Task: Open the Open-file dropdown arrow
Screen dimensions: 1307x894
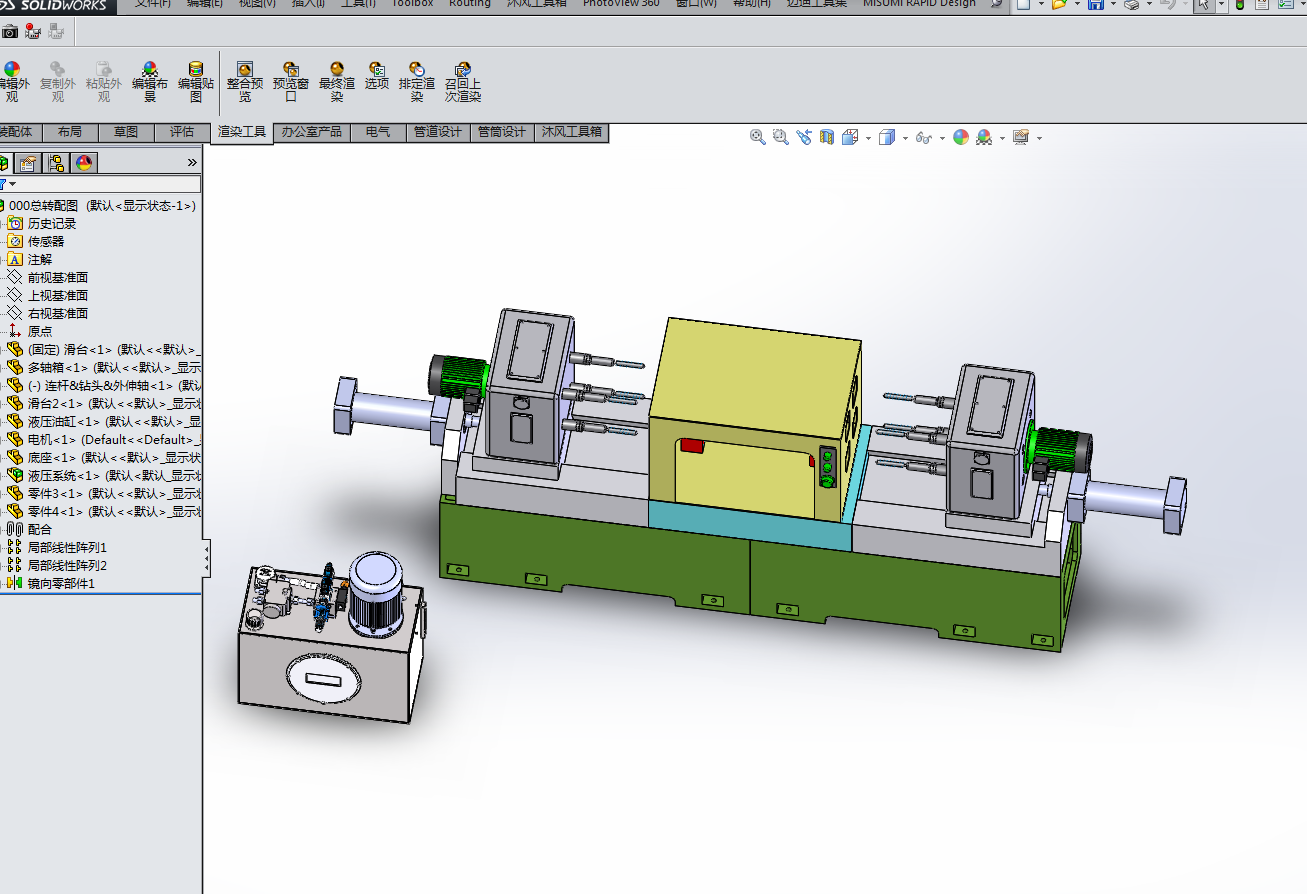Action: point(1076,5)
